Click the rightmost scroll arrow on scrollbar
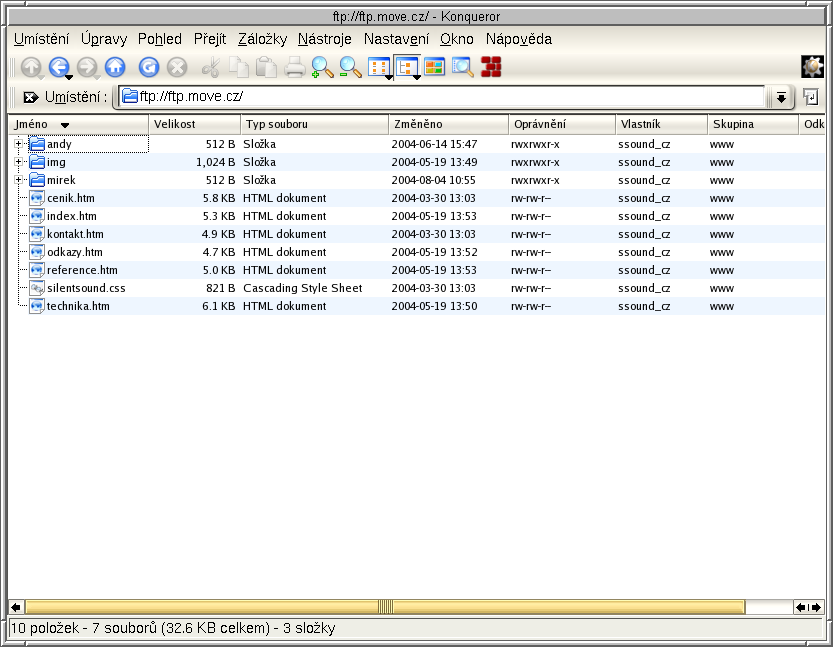The image size is (833, 647). 817,607
